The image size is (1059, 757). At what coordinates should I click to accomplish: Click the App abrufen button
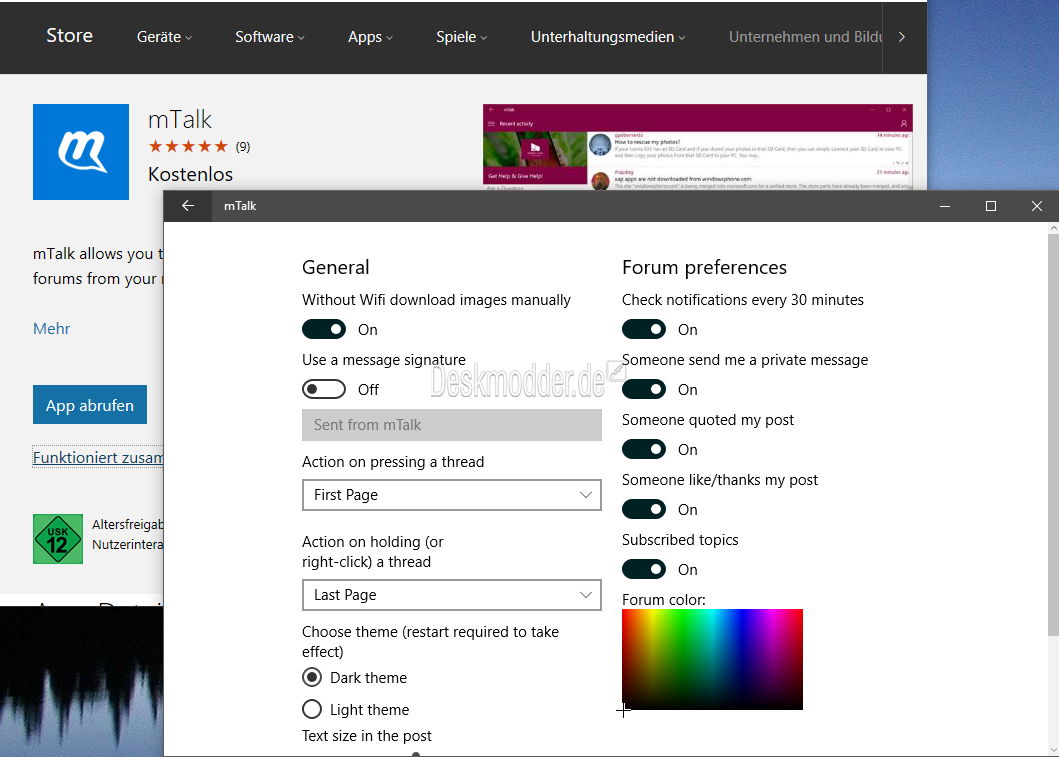[90, 404]
